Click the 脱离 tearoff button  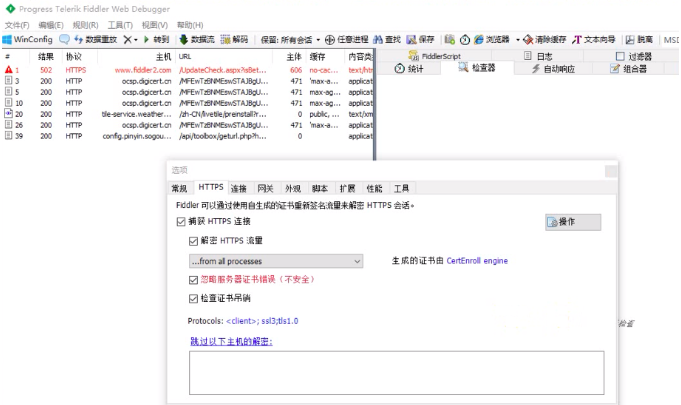(639, 40)
